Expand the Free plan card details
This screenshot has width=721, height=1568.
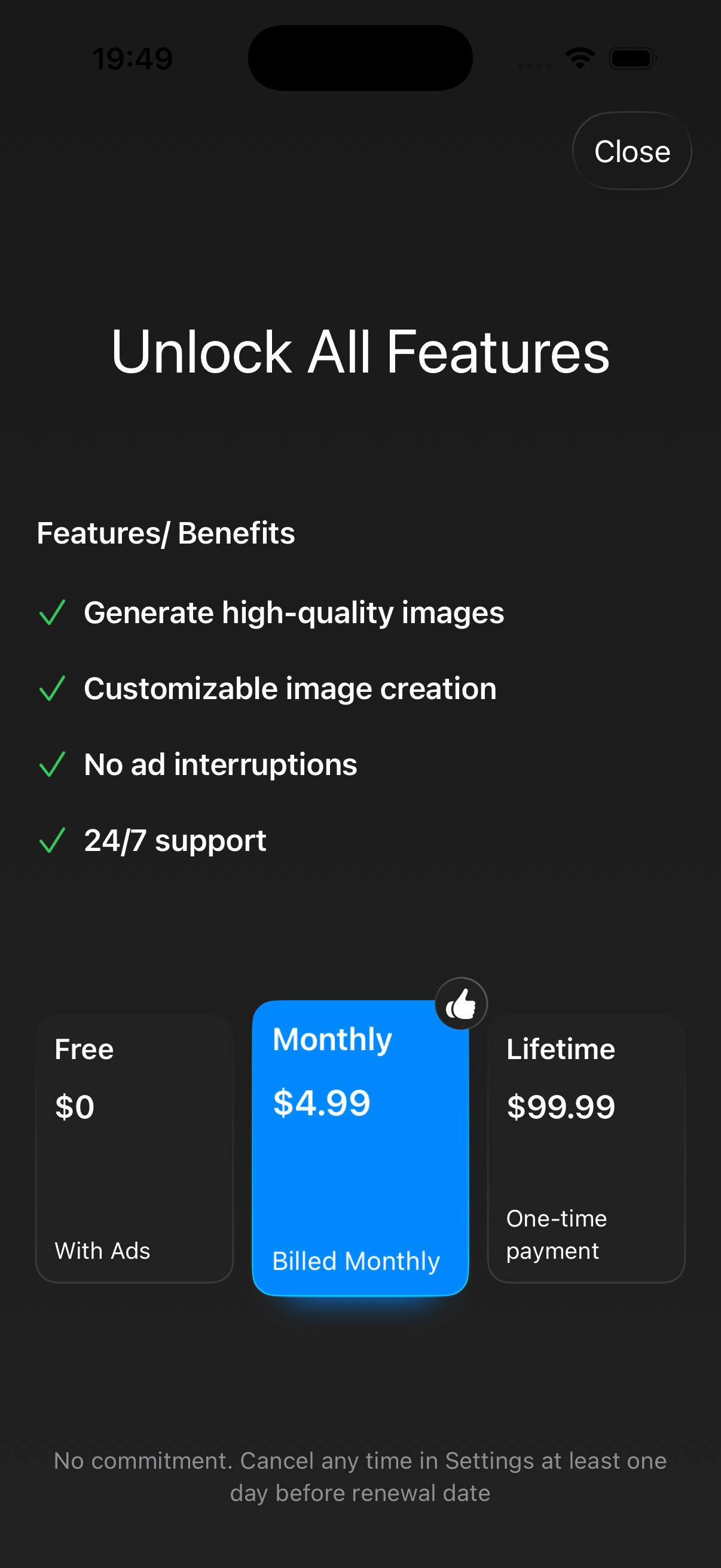pos(134,1151)
